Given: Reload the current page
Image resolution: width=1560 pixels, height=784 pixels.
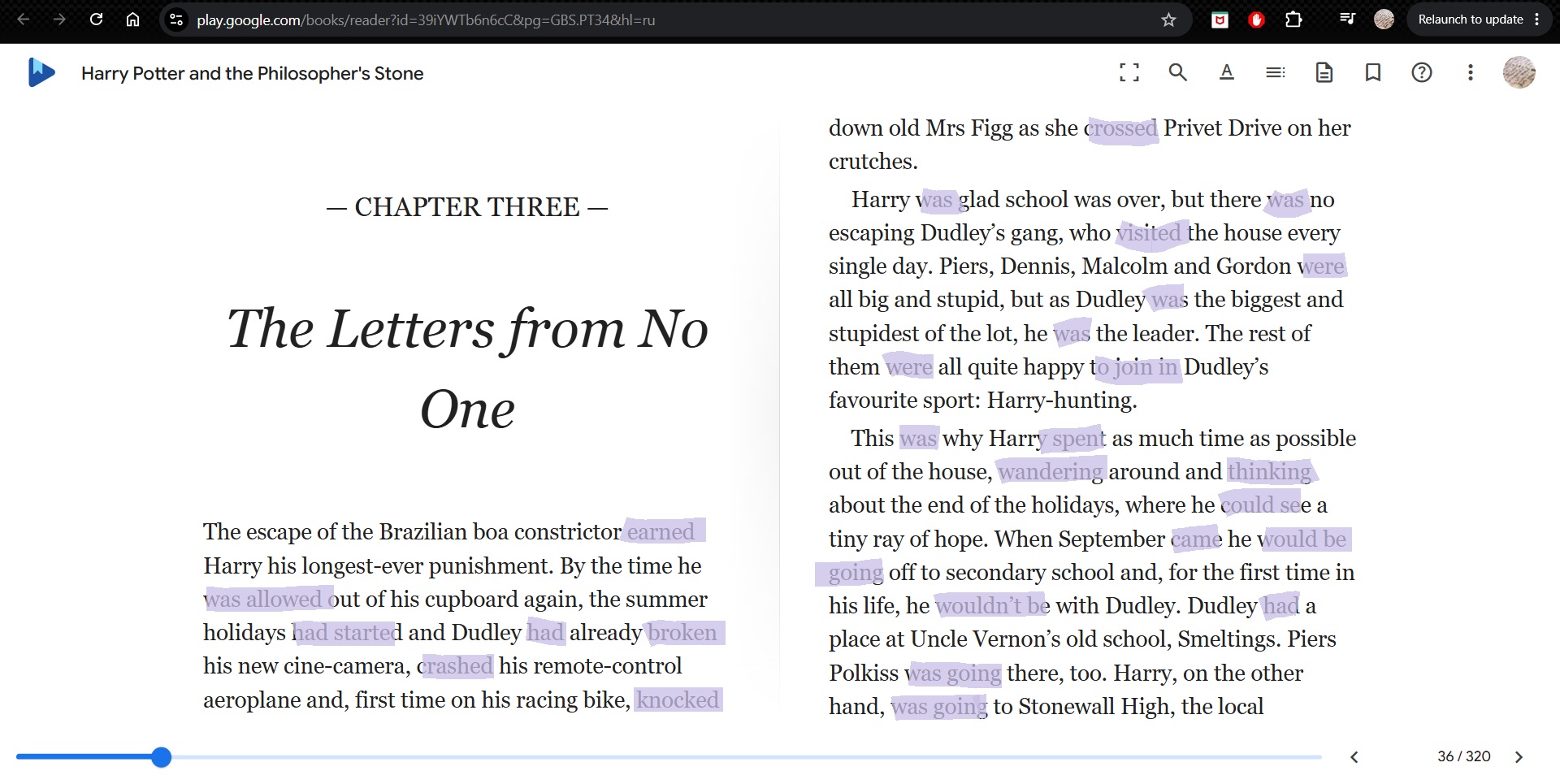Looking at the screenshot, I should pyautogui.click(x=96, y=19).
